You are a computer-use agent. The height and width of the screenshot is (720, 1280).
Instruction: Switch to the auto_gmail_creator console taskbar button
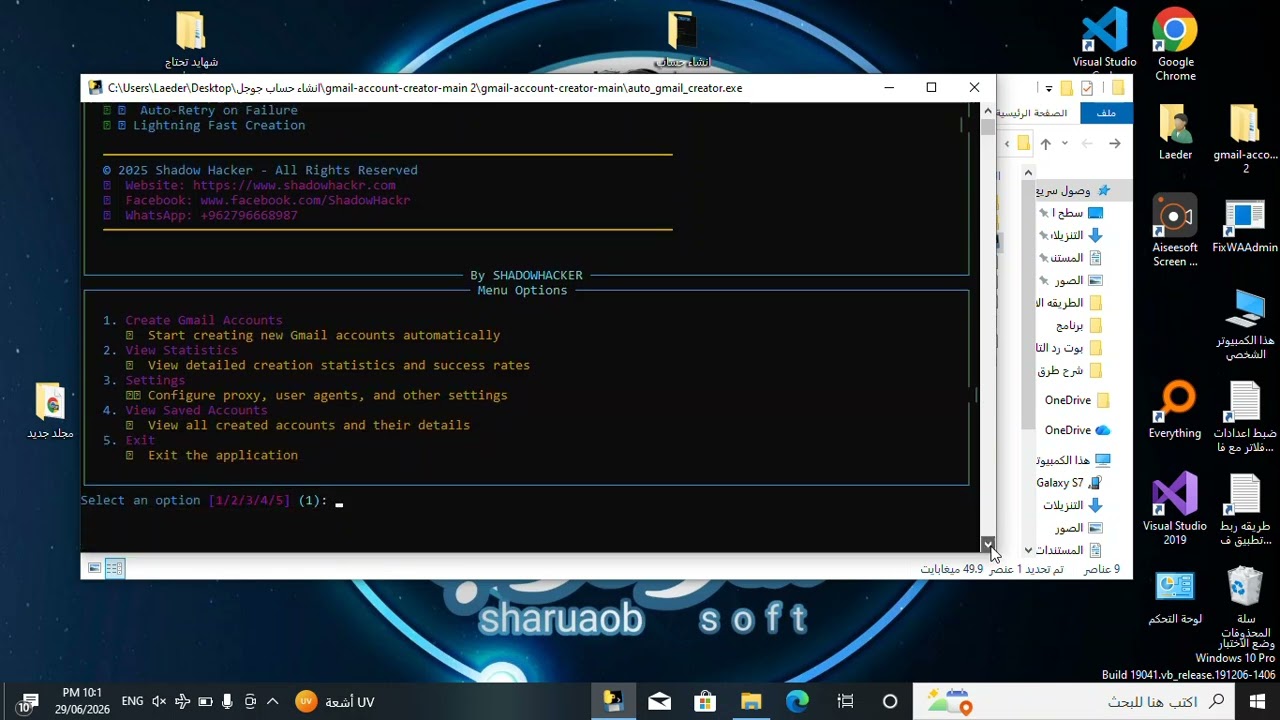tap(612, 701)
